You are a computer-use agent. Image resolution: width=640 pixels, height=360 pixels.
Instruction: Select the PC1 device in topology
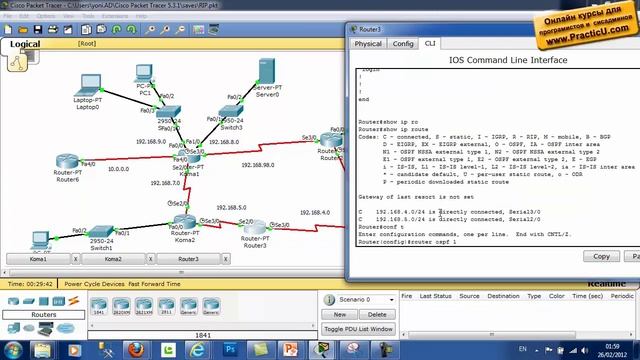click(144, 74)
